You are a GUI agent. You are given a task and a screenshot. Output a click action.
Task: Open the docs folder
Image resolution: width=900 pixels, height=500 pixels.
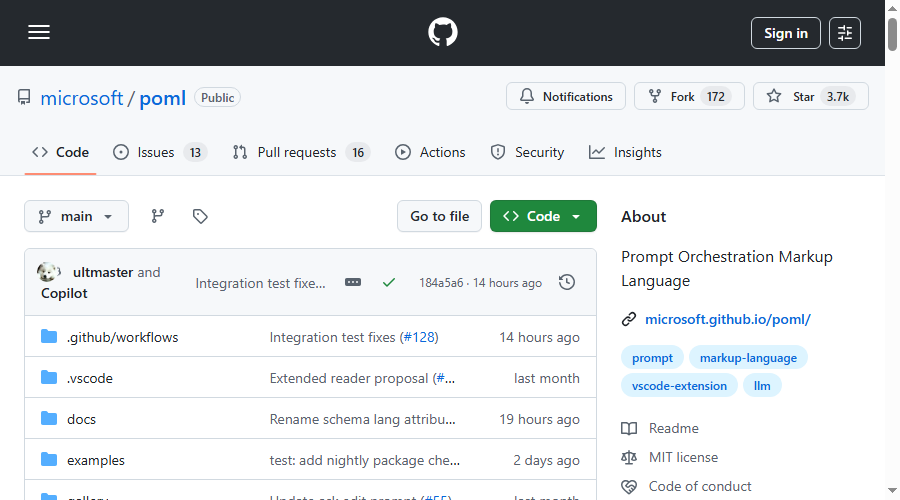click(82, 420)
